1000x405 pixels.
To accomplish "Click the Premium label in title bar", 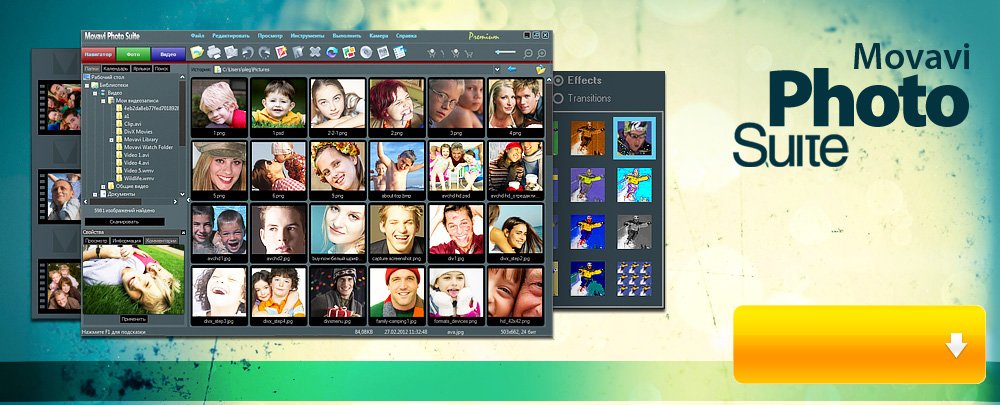I will tap(484, 36).
